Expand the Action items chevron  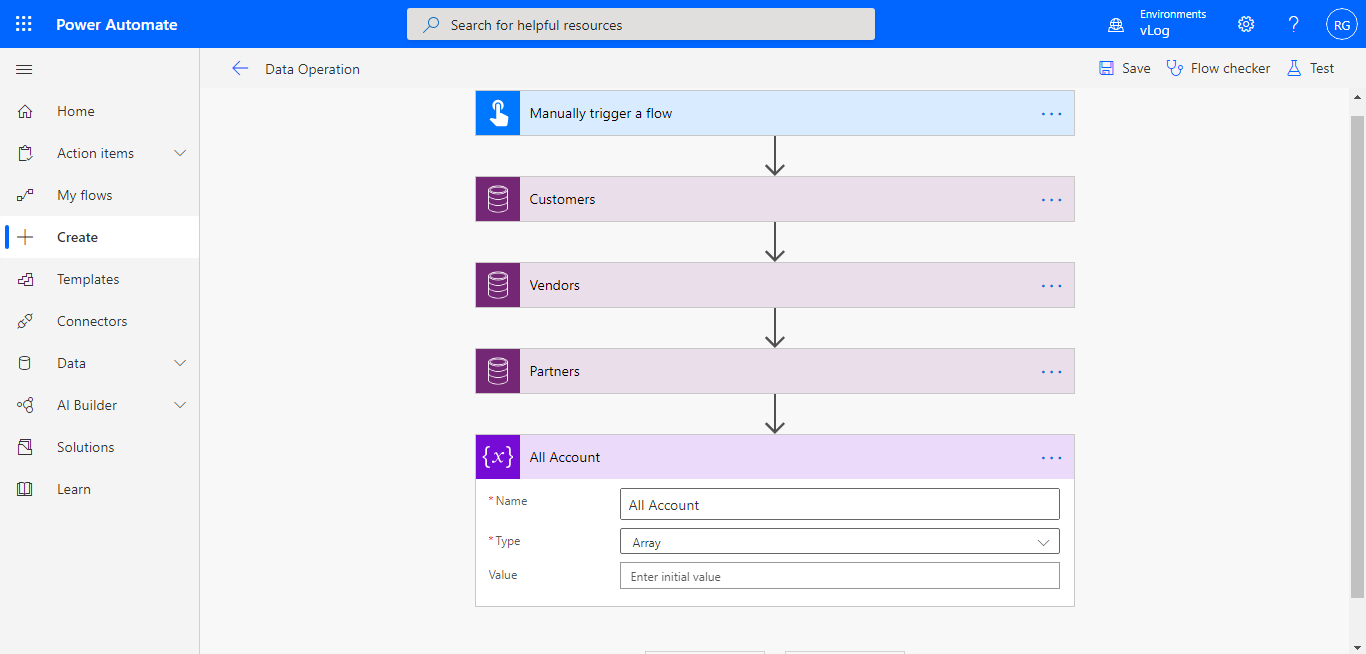(x=181, y=153)
